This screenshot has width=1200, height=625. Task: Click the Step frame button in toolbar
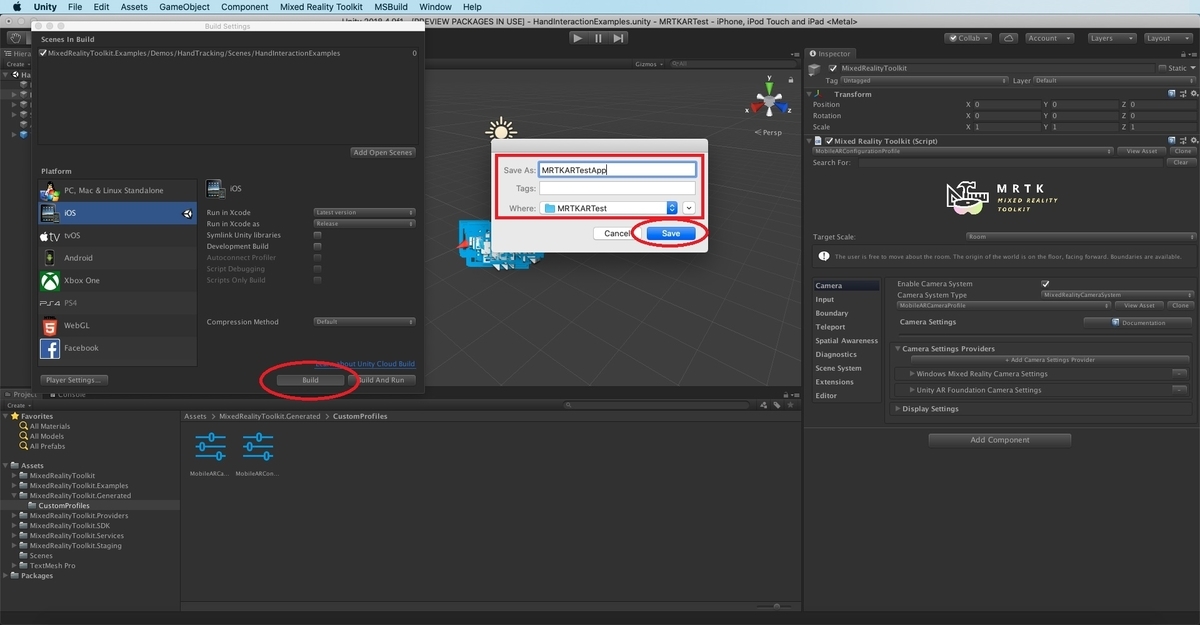point(619,38)
